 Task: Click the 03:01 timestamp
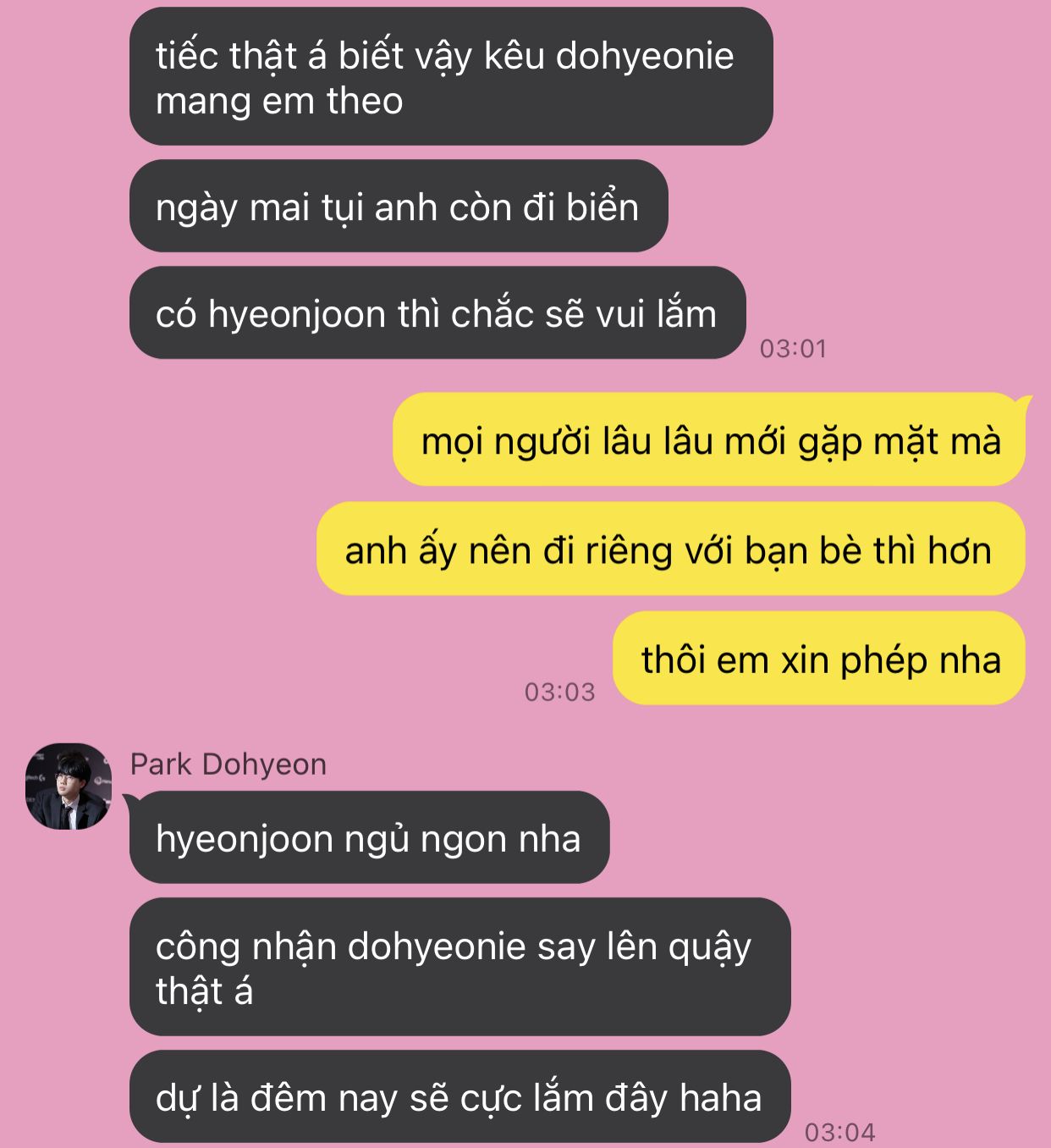pyautogui.click(x=793, y=348)
